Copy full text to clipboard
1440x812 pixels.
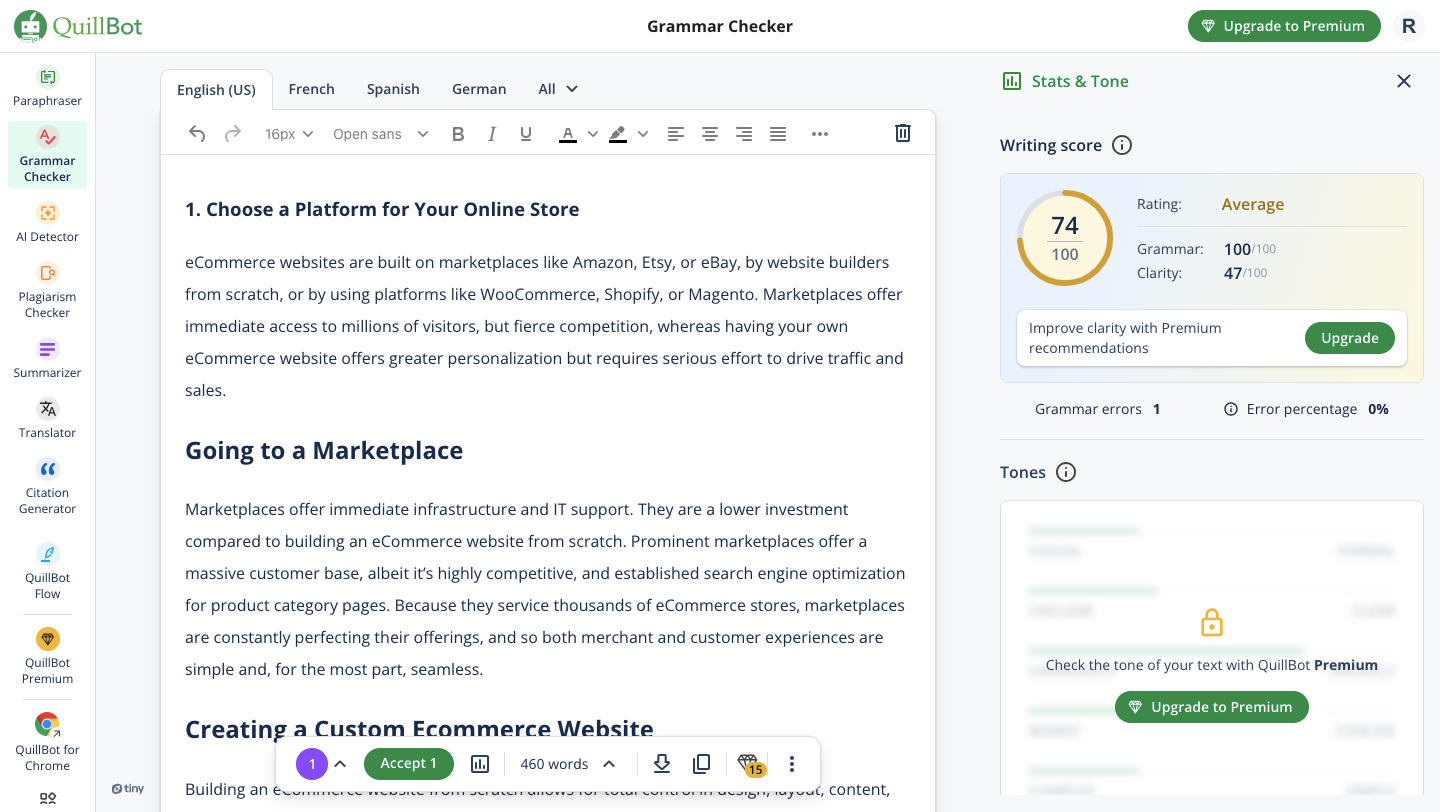point(702,764)
